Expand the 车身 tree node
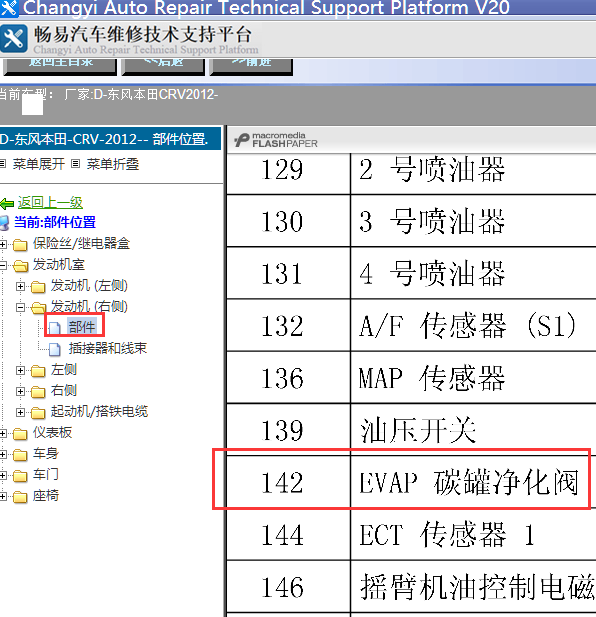 coord(3,454)
